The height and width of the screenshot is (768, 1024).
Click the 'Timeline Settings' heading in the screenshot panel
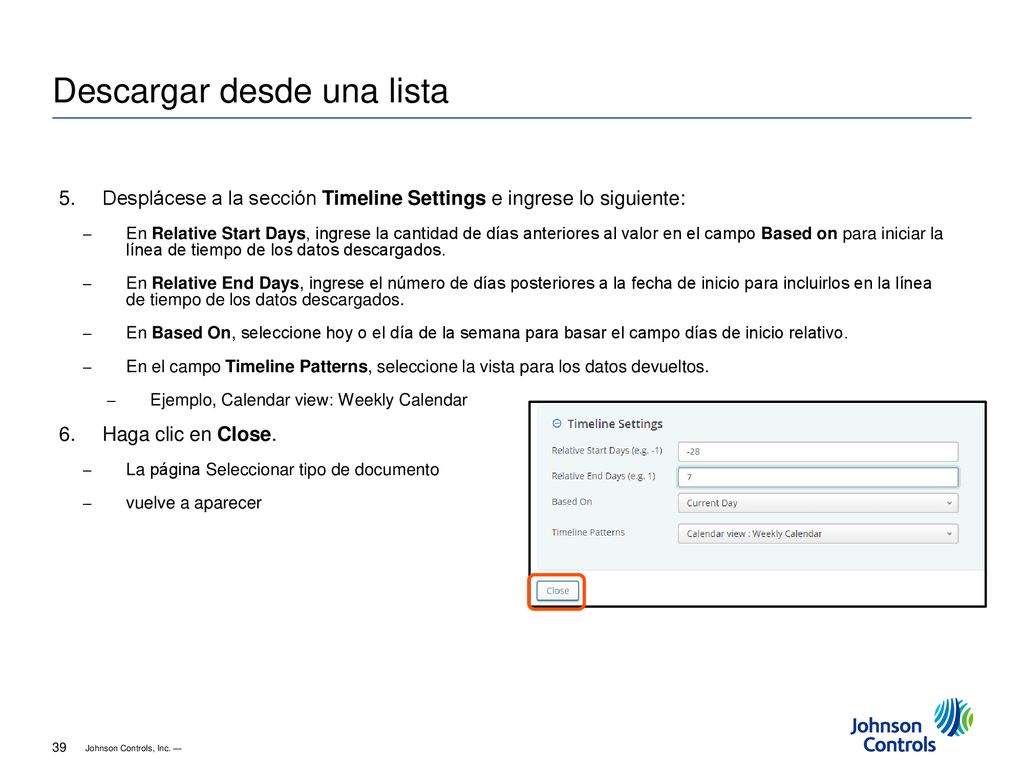pos(615,424)
